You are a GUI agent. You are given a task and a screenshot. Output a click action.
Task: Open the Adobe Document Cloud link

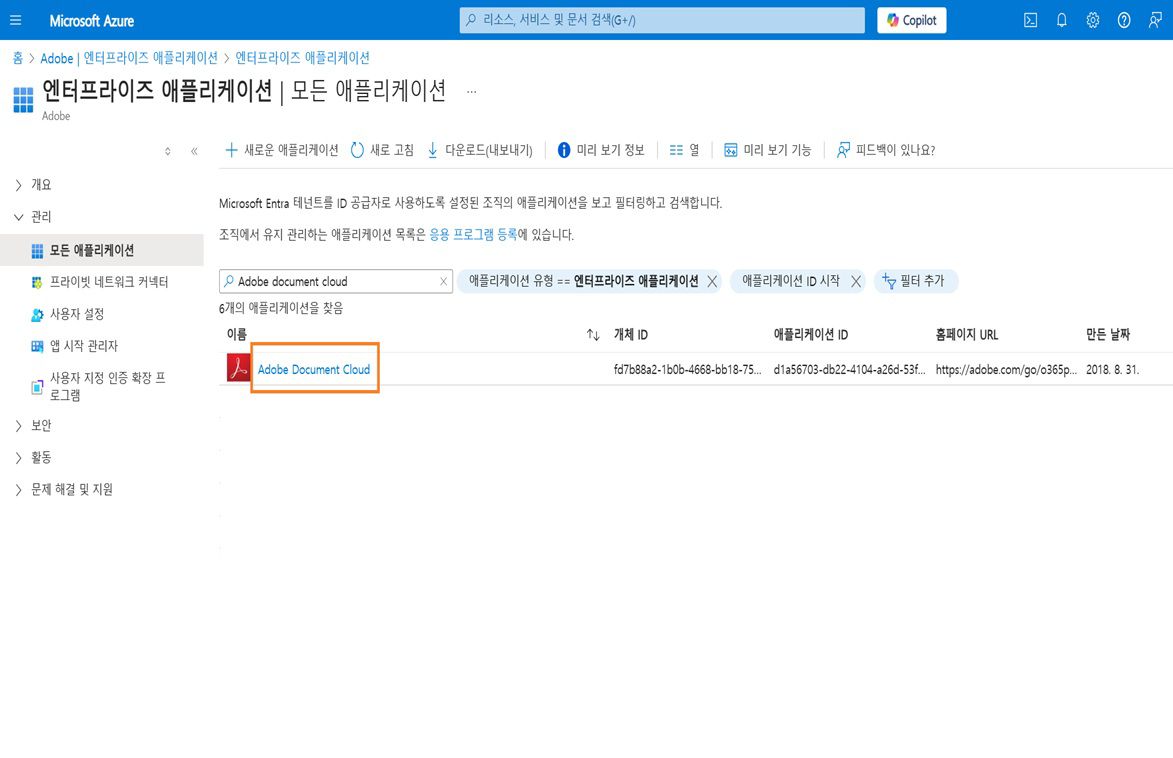[313, 368]
